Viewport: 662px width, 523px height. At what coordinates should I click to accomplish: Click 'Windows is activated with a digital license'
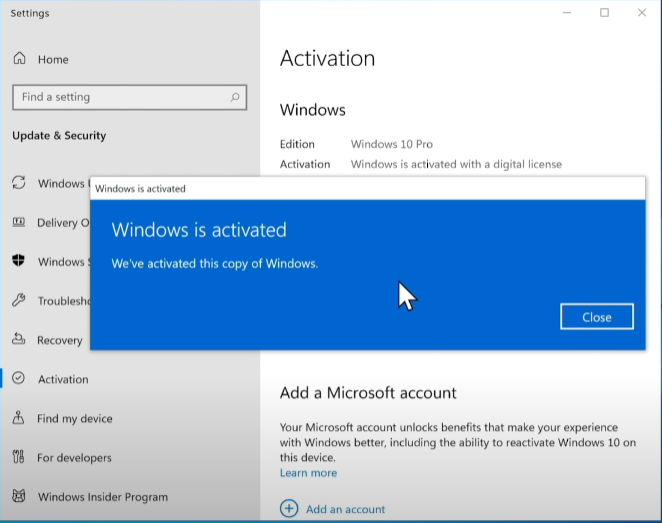(x=456, y=164)
